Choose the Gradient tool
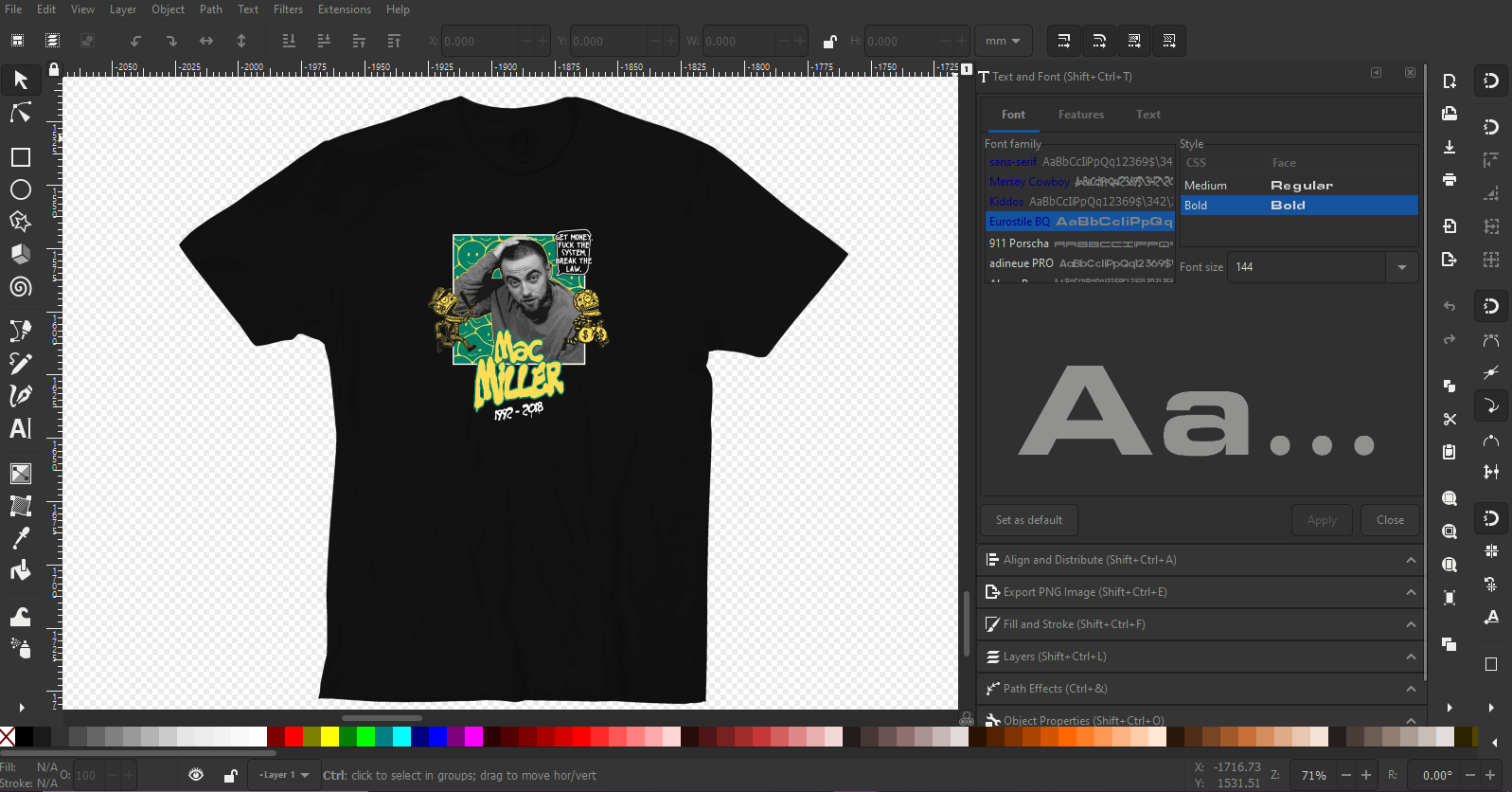This screenshot has height=792, width=1512. pyautogui.click(x=21, y=473)
